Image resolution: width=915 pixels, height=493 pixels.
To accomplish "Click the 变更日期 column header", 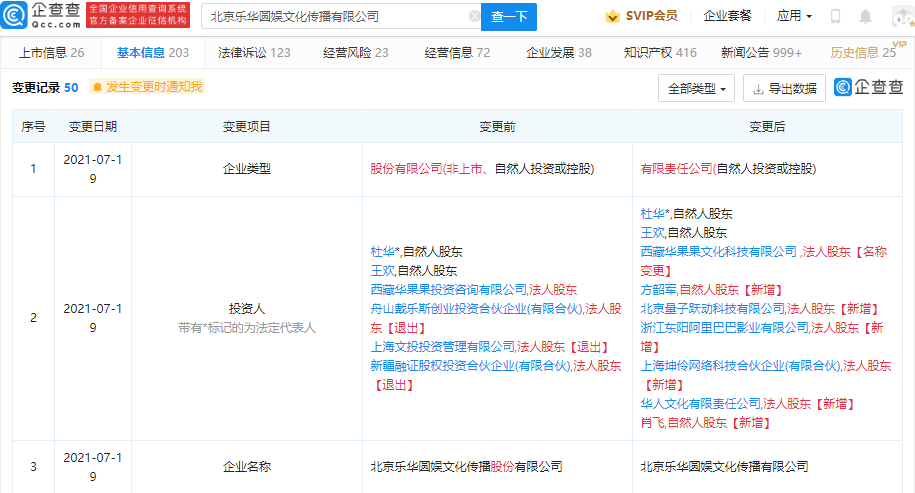I will tap(93, 127).
